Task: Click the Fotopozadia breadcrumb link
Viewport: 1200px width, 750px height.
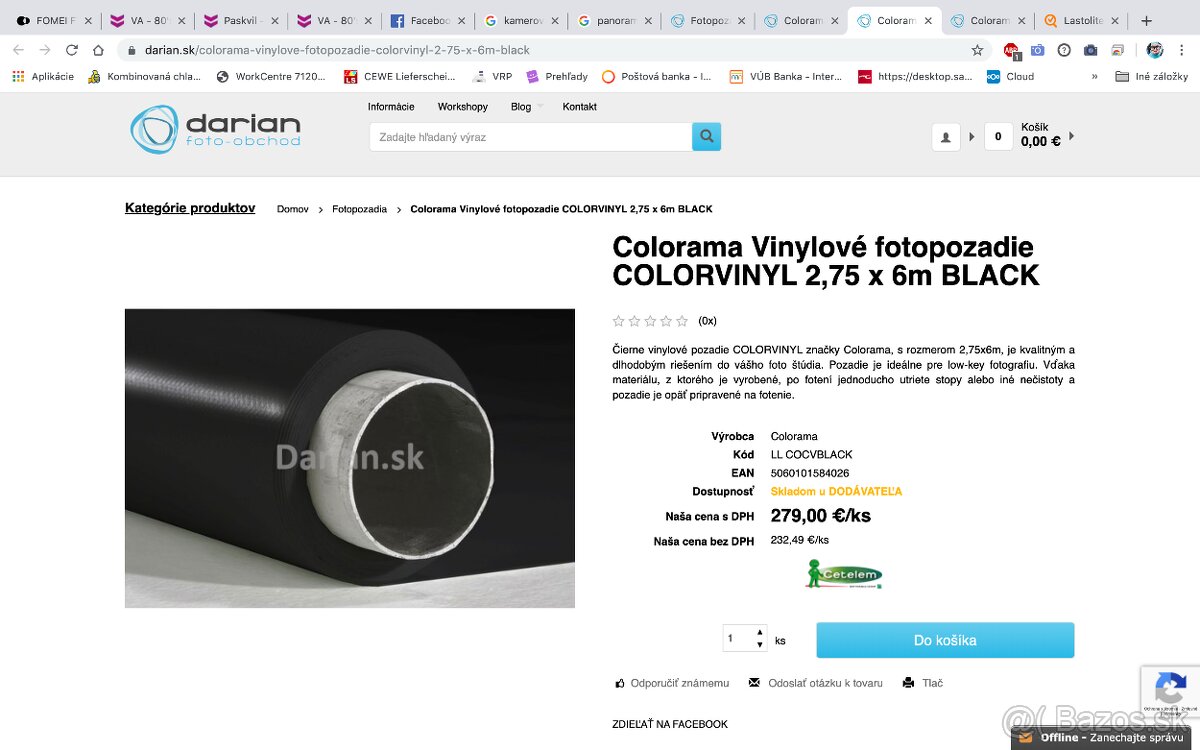Action: click(359, 209)
